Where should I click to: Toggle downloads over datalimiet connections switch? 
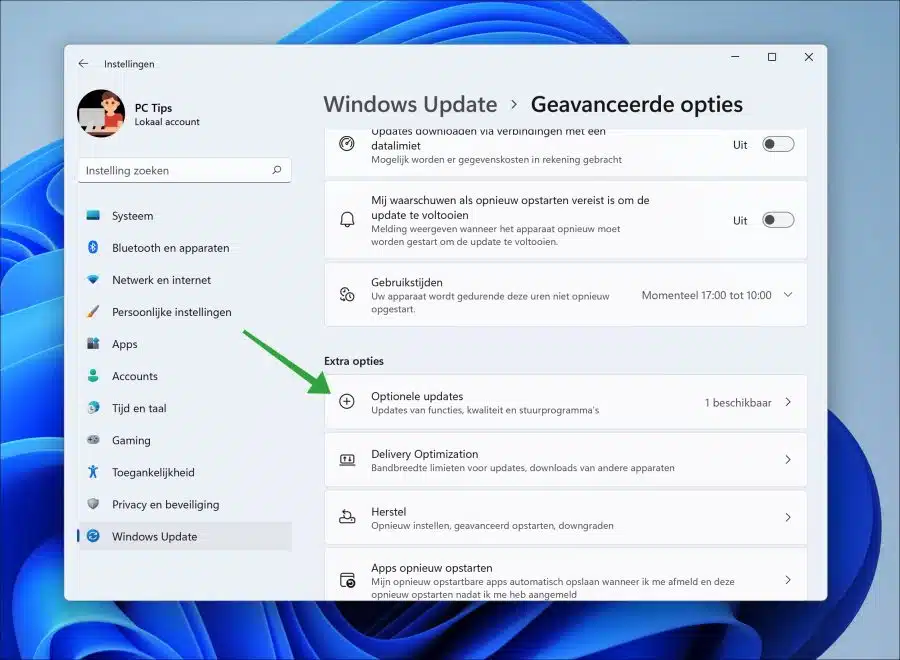778,144
